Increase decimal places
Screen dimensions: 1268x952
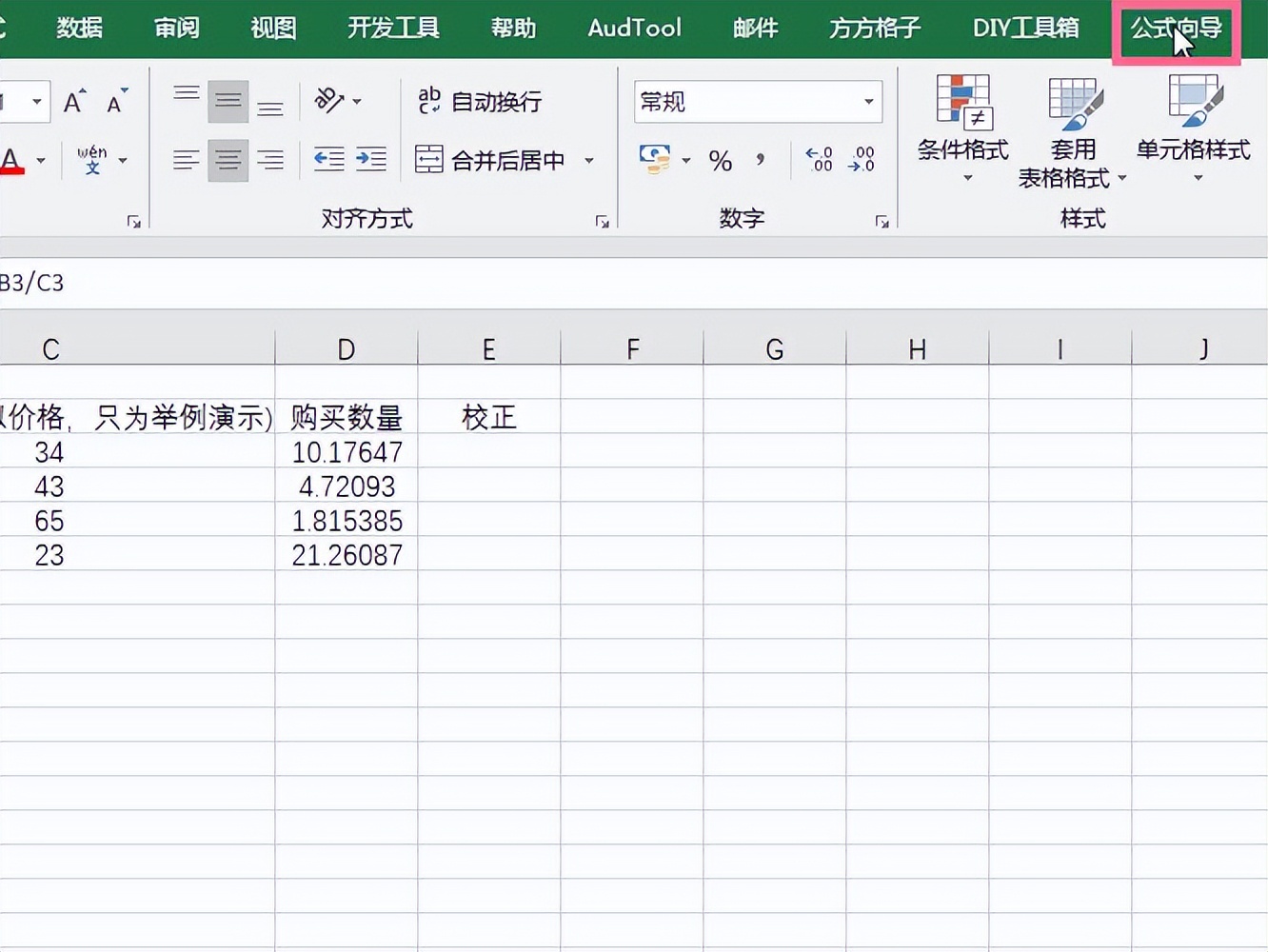click(x=819, y=160)
